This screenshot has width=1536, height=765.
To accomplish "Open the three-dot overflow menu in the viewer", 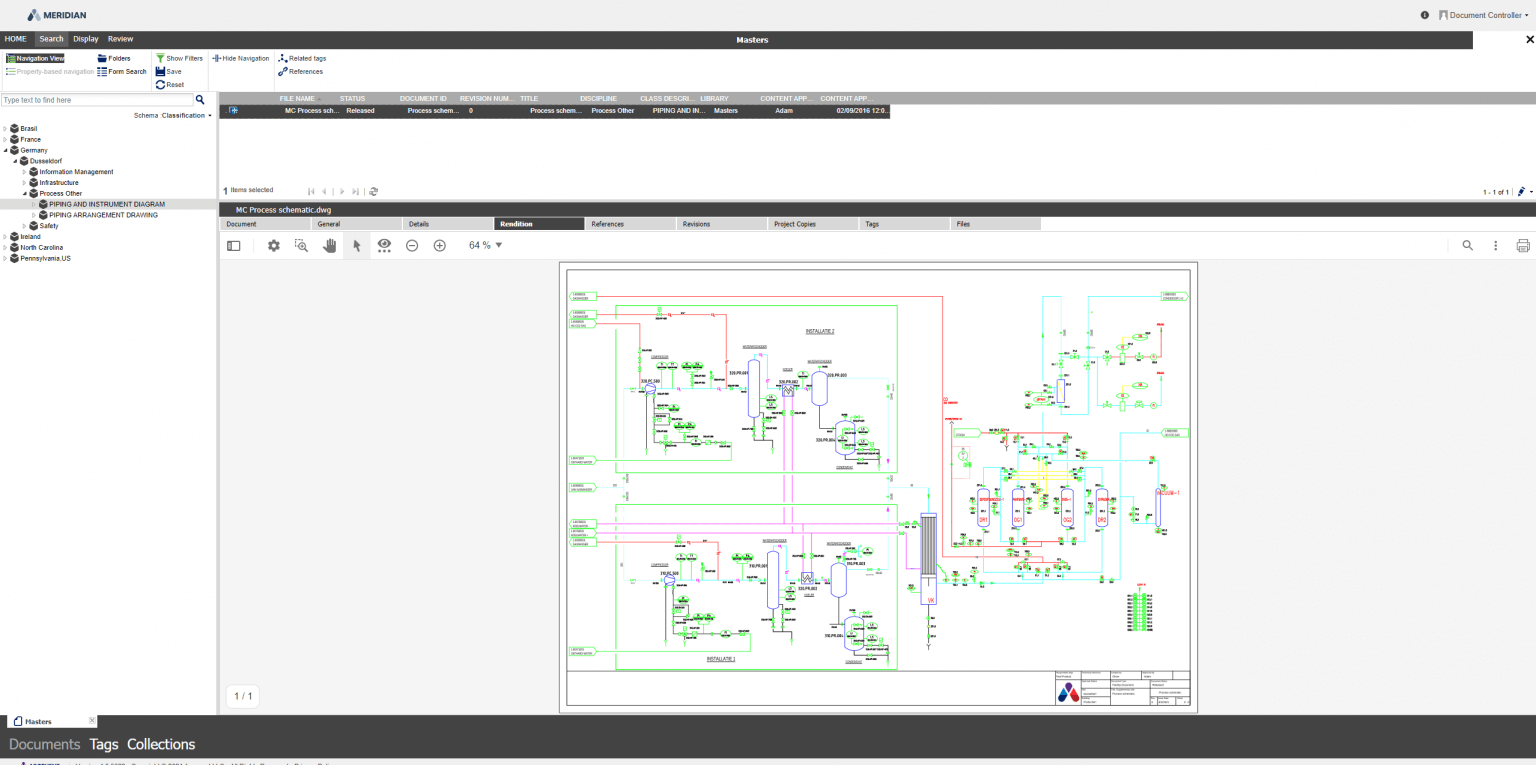I will [x=1495, y=245].
